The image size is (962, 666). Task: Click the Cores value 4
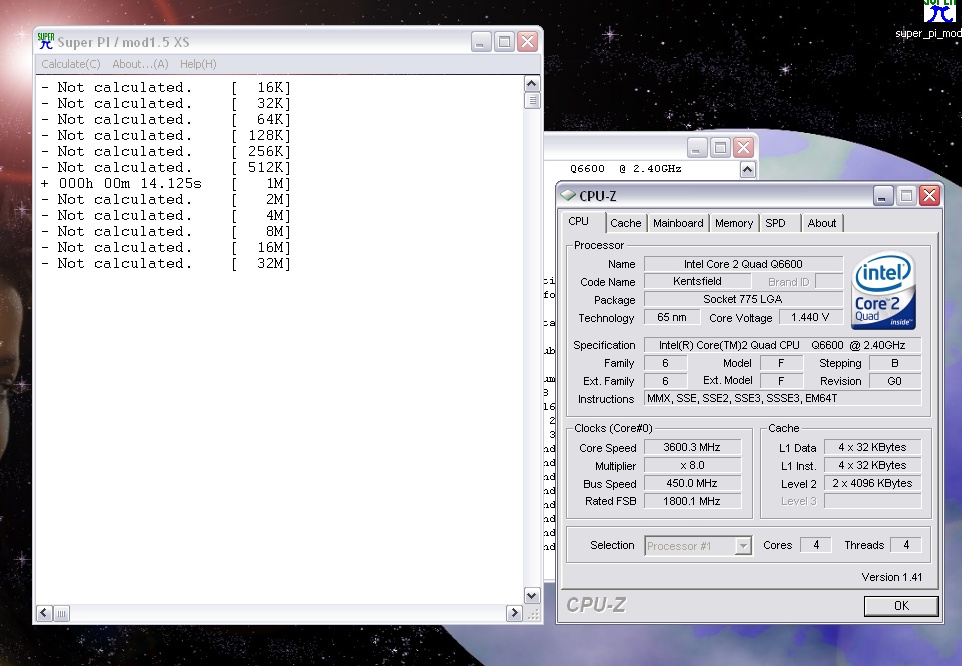[x=816, y=545]
